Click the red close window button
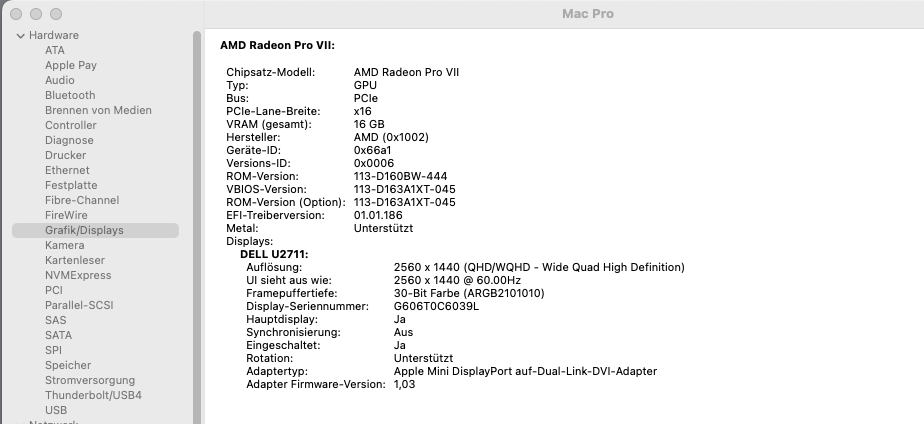The image size is (924, 424). pyautogui.click(x=17, y=14)
